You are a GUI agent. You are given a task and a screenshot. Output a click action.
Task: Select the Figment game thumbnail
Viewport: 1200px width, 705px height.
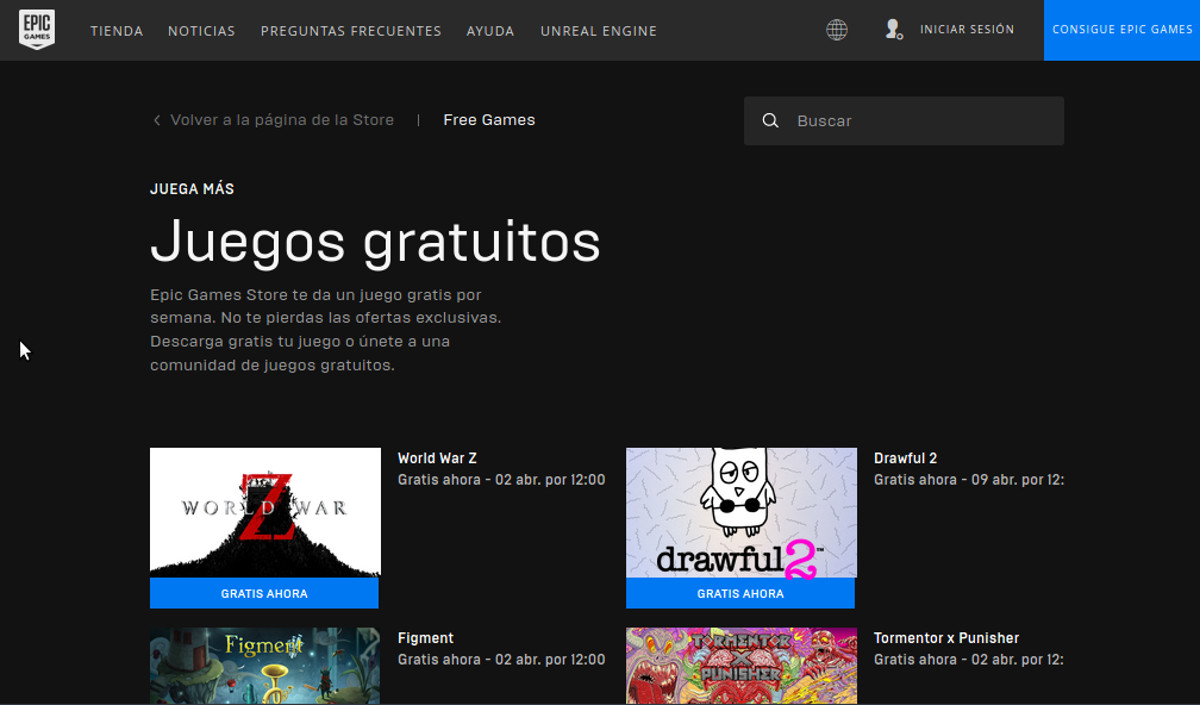click(x=265, y=665)
